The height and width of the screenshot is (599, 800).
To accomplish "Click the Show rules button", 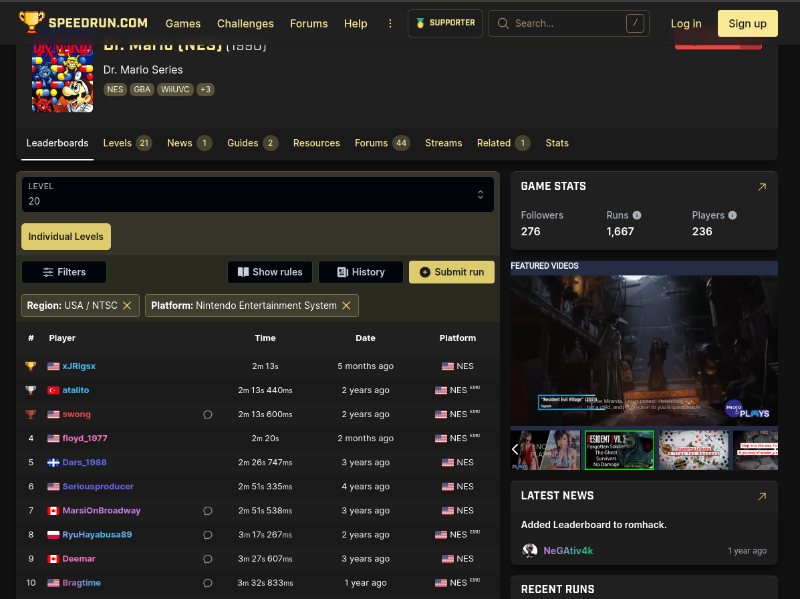I will pos(270,272).
